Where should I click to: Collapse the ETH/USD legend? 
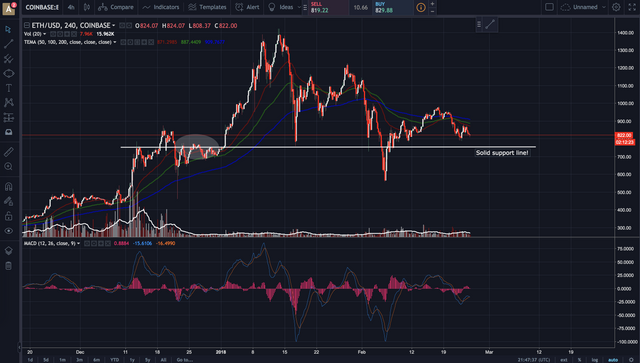[27, 25]
